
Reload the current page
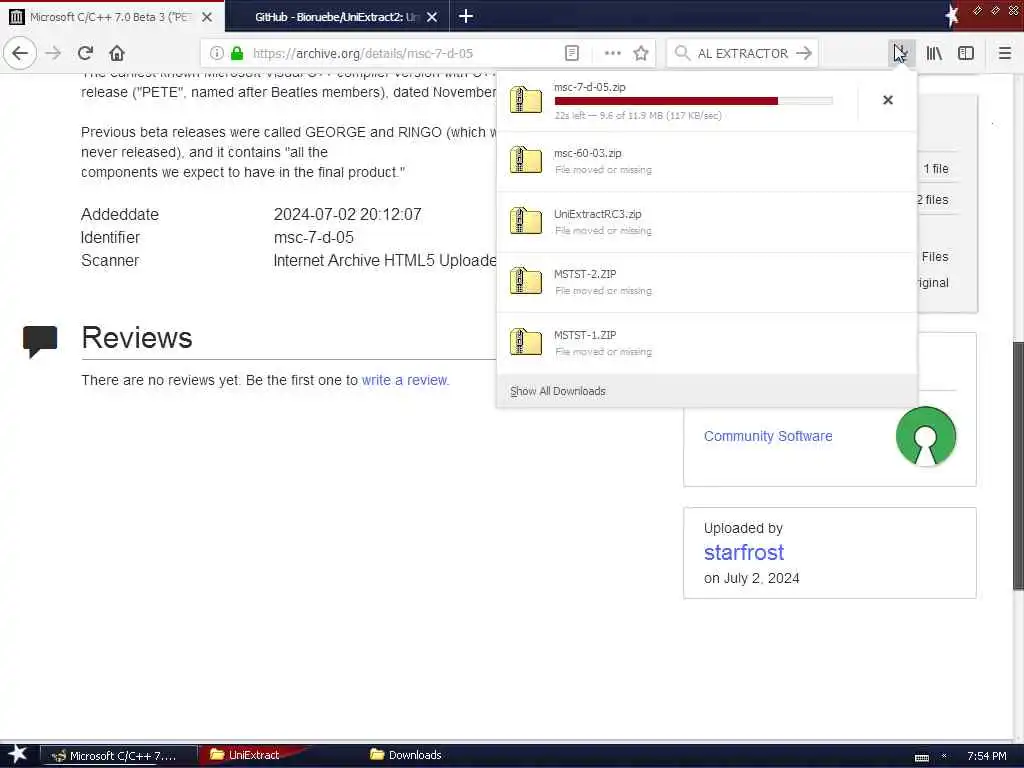(x=86, y=53)
